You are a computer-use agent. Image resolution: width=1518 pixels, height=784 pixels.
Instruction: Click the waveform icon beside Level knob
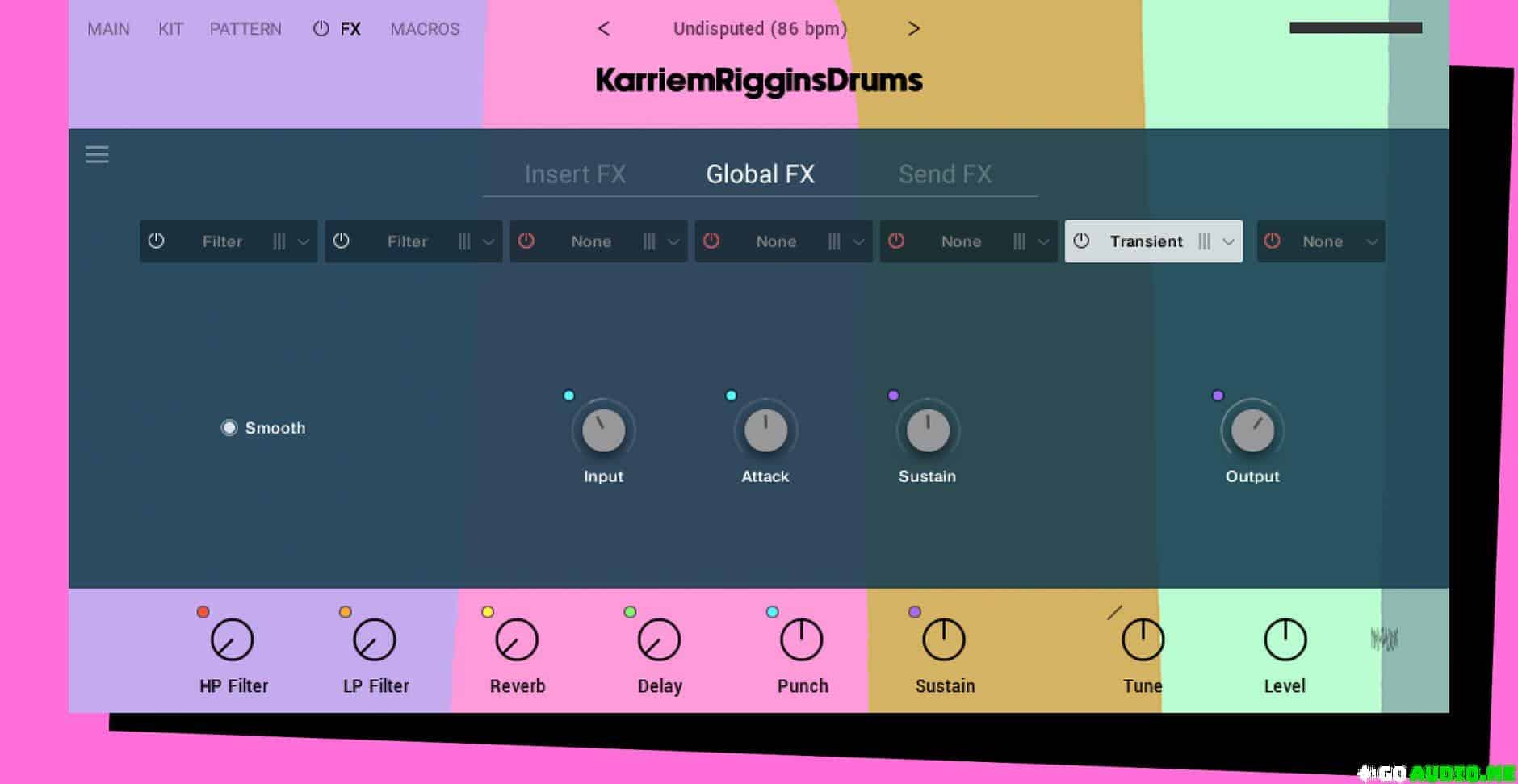pos(1384,639)
